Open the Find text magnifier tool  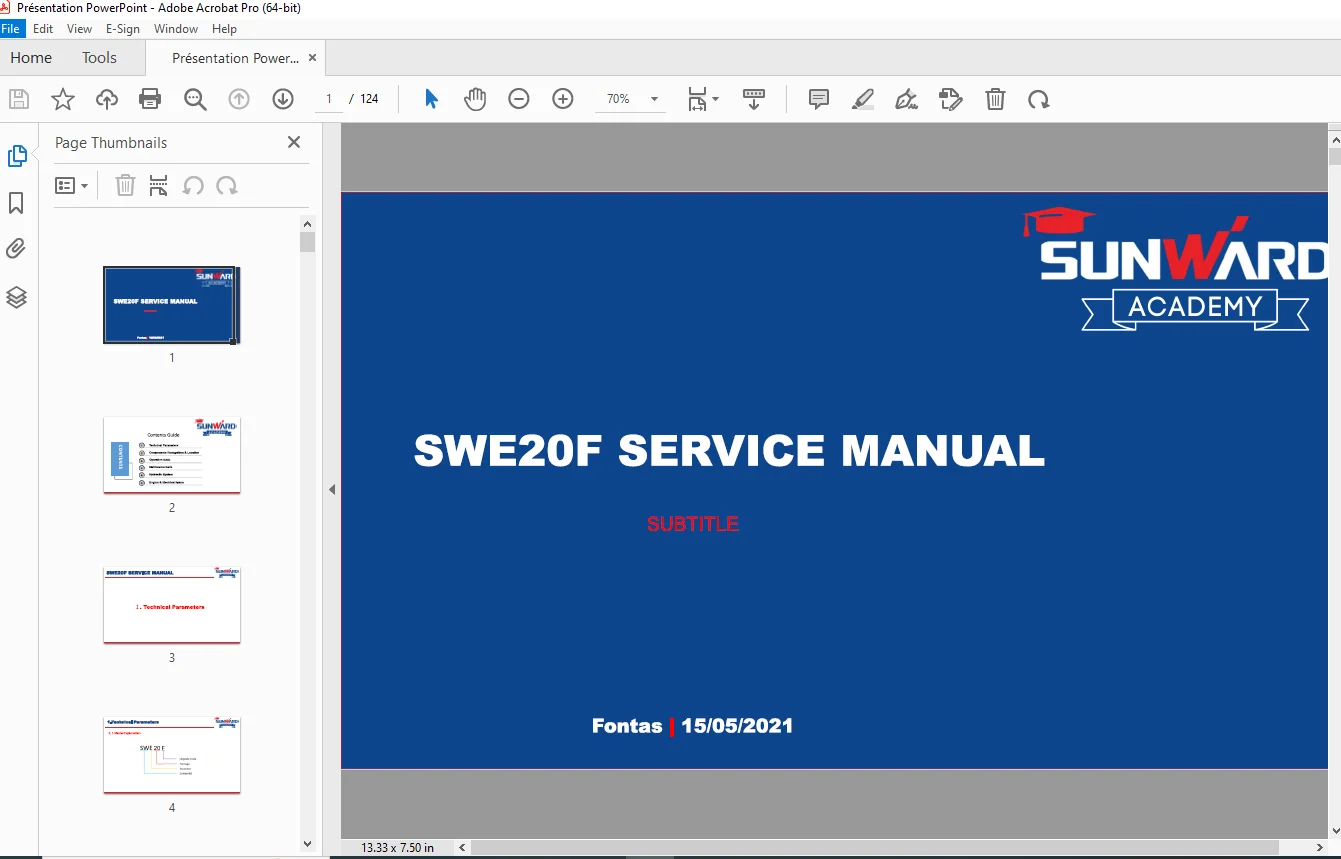coord(195,99)
